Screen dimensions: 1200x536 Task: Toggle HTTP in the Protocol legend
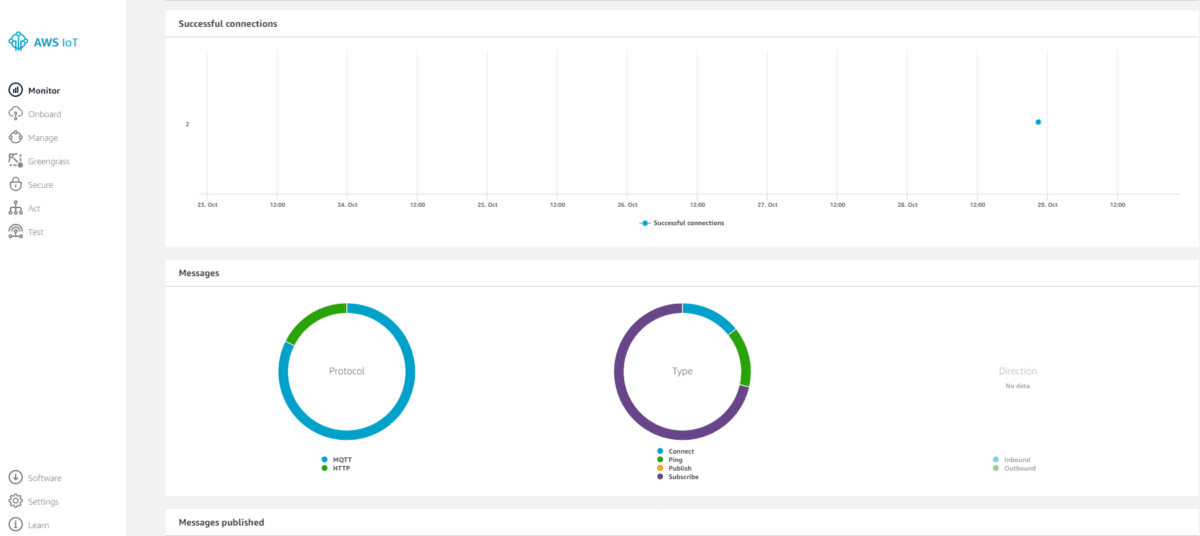pos(335,468)
